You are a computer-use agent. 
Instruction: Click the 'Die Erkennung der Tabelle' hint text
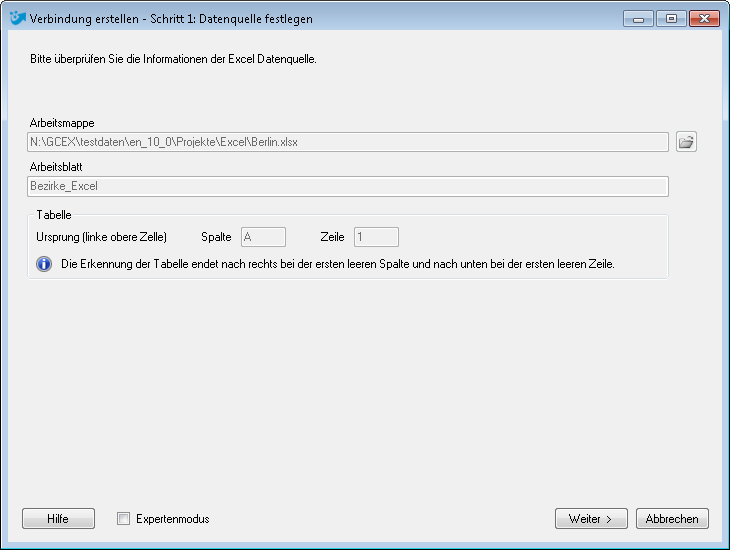click(x=338, y=264)
